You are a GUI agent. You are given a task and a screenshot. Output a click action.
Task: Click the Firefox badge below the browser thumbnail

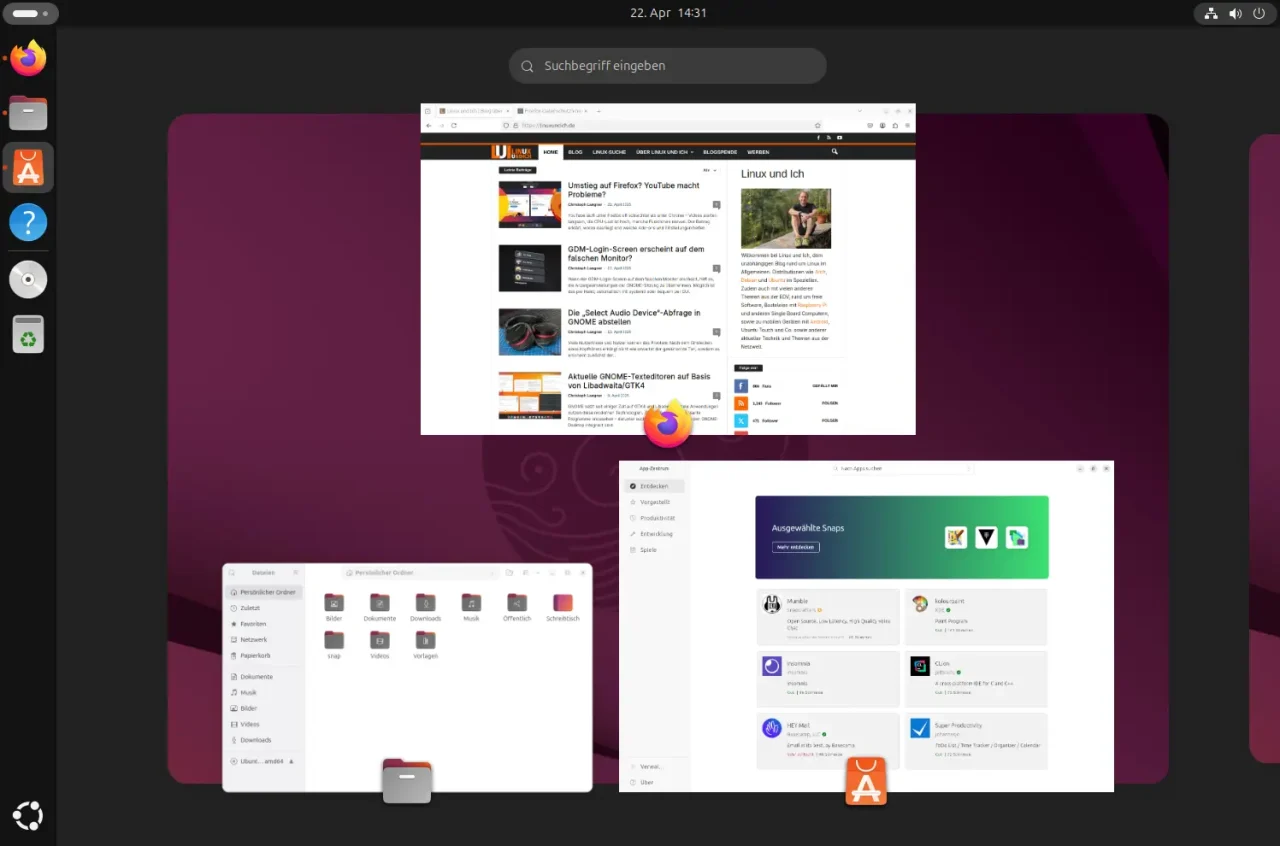668,425
